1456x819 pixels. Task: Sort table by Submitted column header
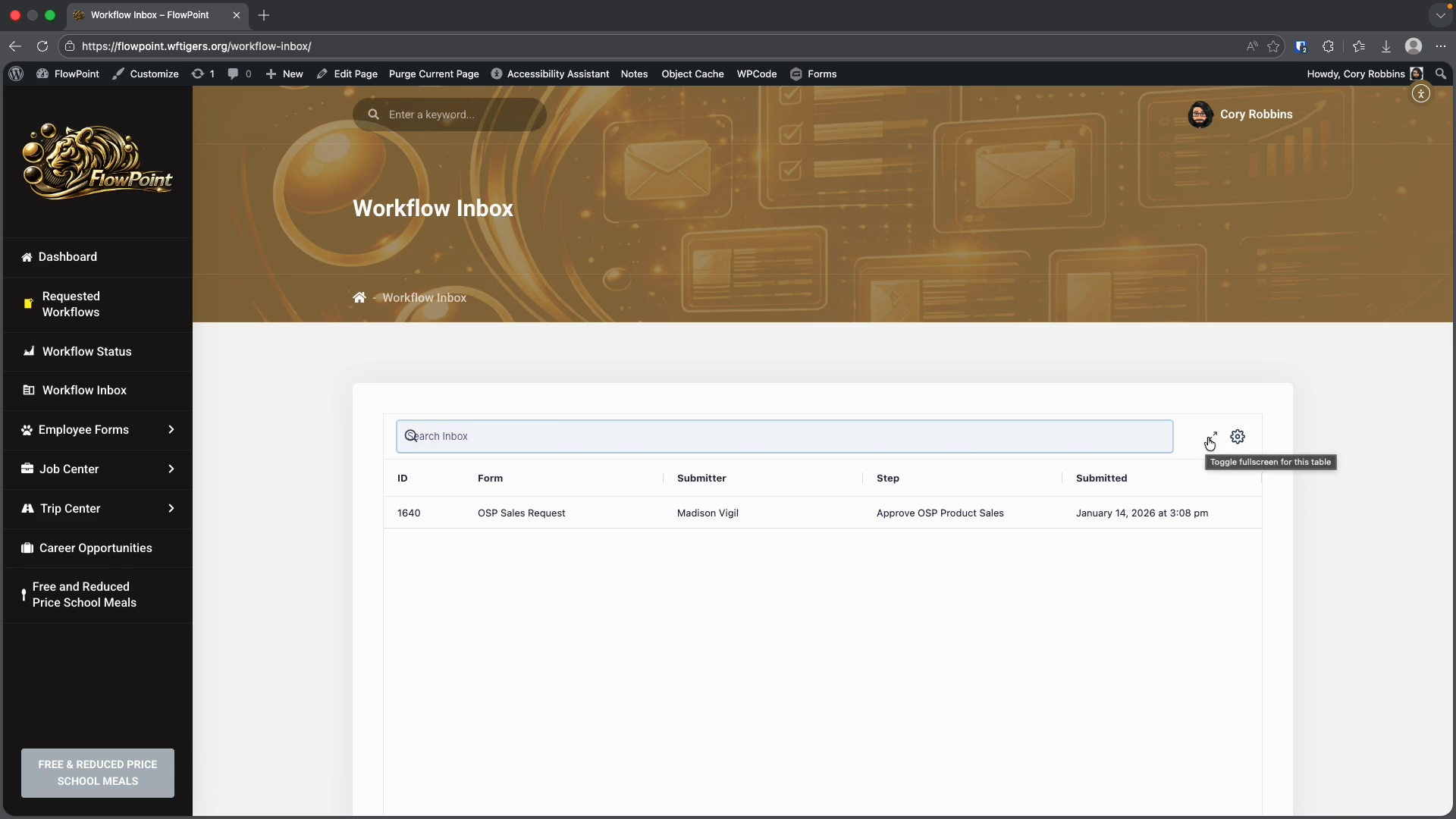coord(1101,478)
